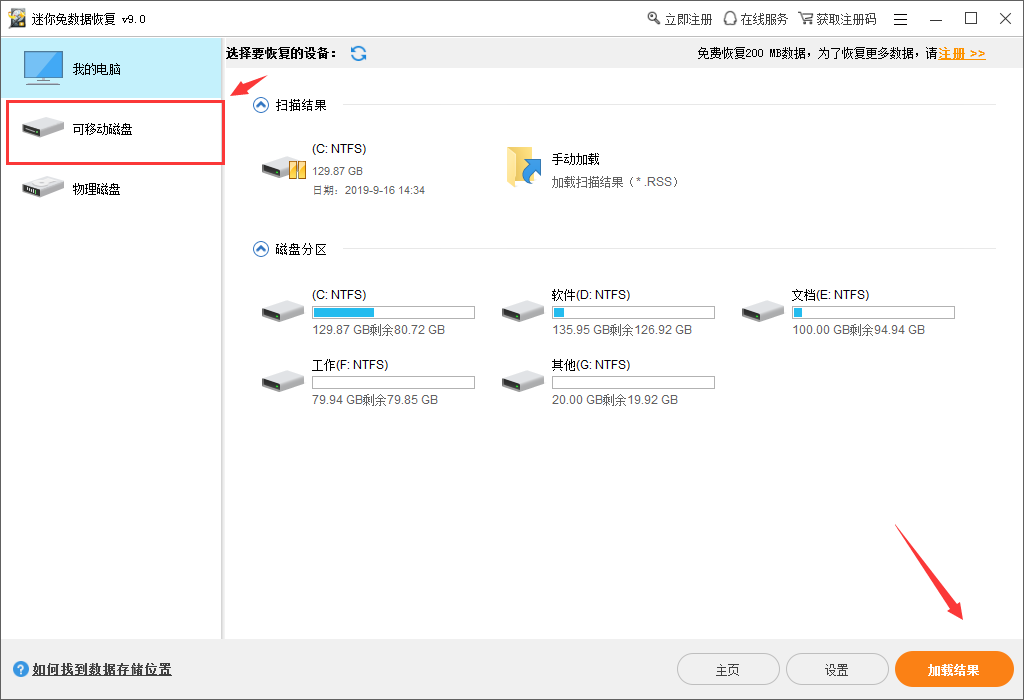Click the 手动加载 folder icon
The image size is (1024, 700).
click(x=524, y=167)
